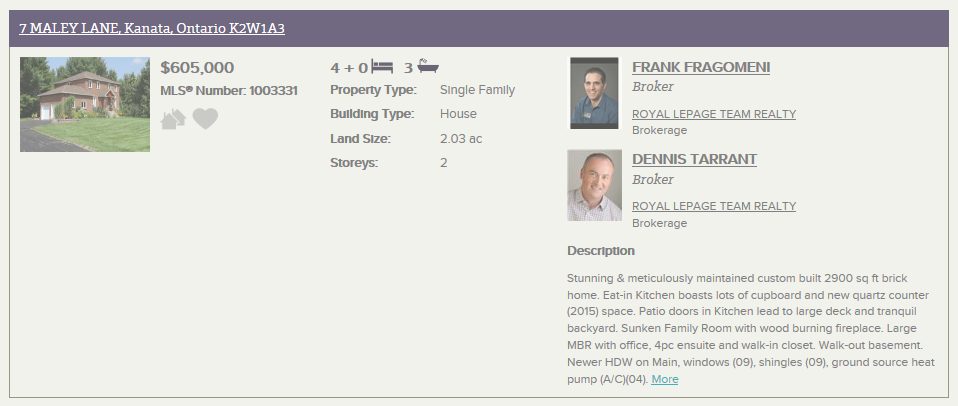
Task: Click the 4 + 0 bedroom count
Action: [349, 68]
